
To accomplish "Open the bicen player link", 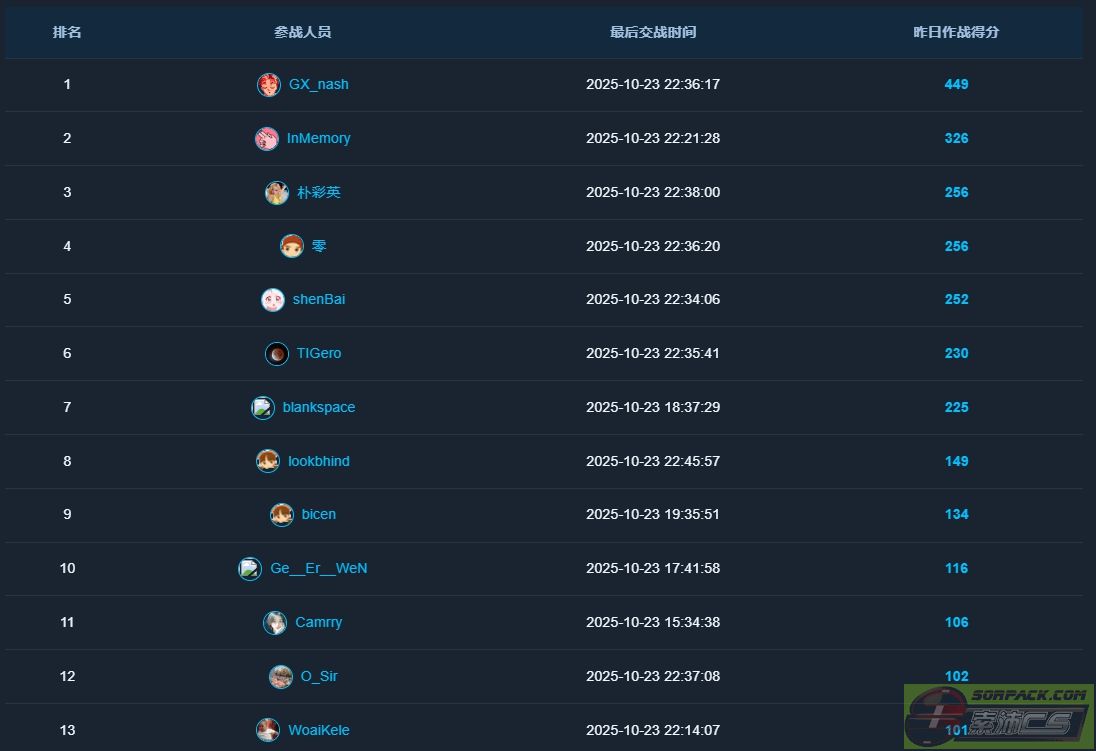I will coord(318,515).
